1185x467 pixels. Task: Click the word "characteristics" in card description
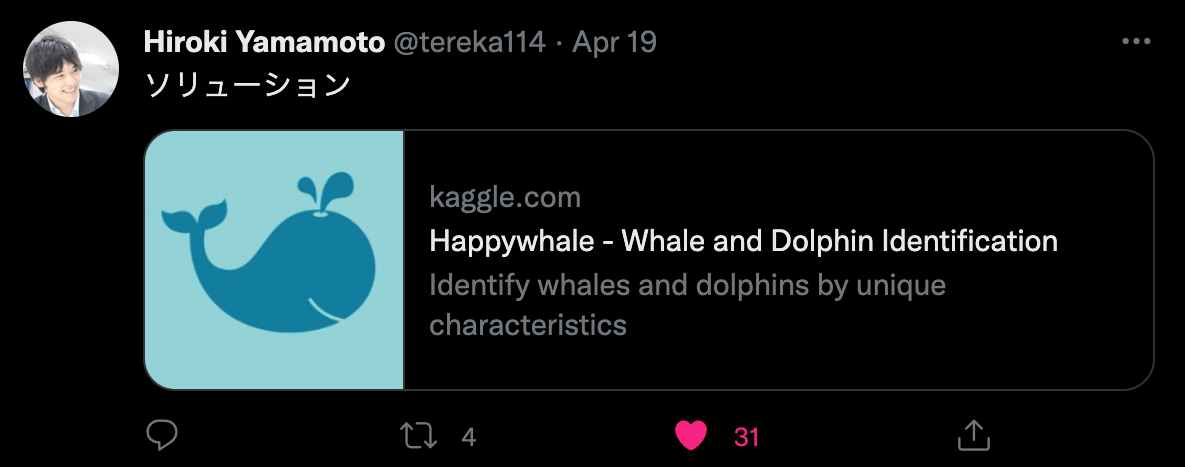coord(528,325)
